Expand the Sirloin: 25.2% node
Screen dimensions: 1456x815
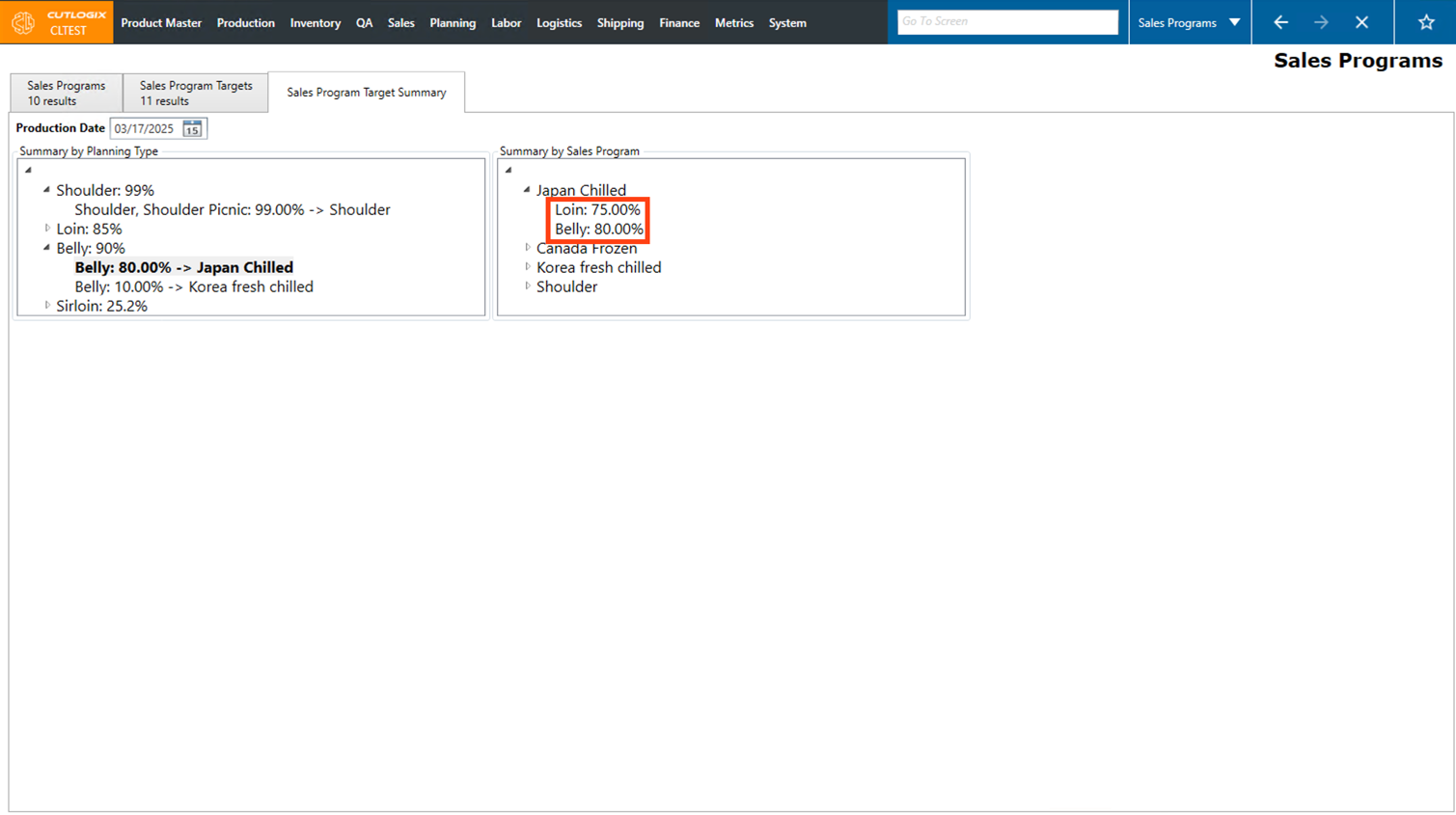point(47,306)
